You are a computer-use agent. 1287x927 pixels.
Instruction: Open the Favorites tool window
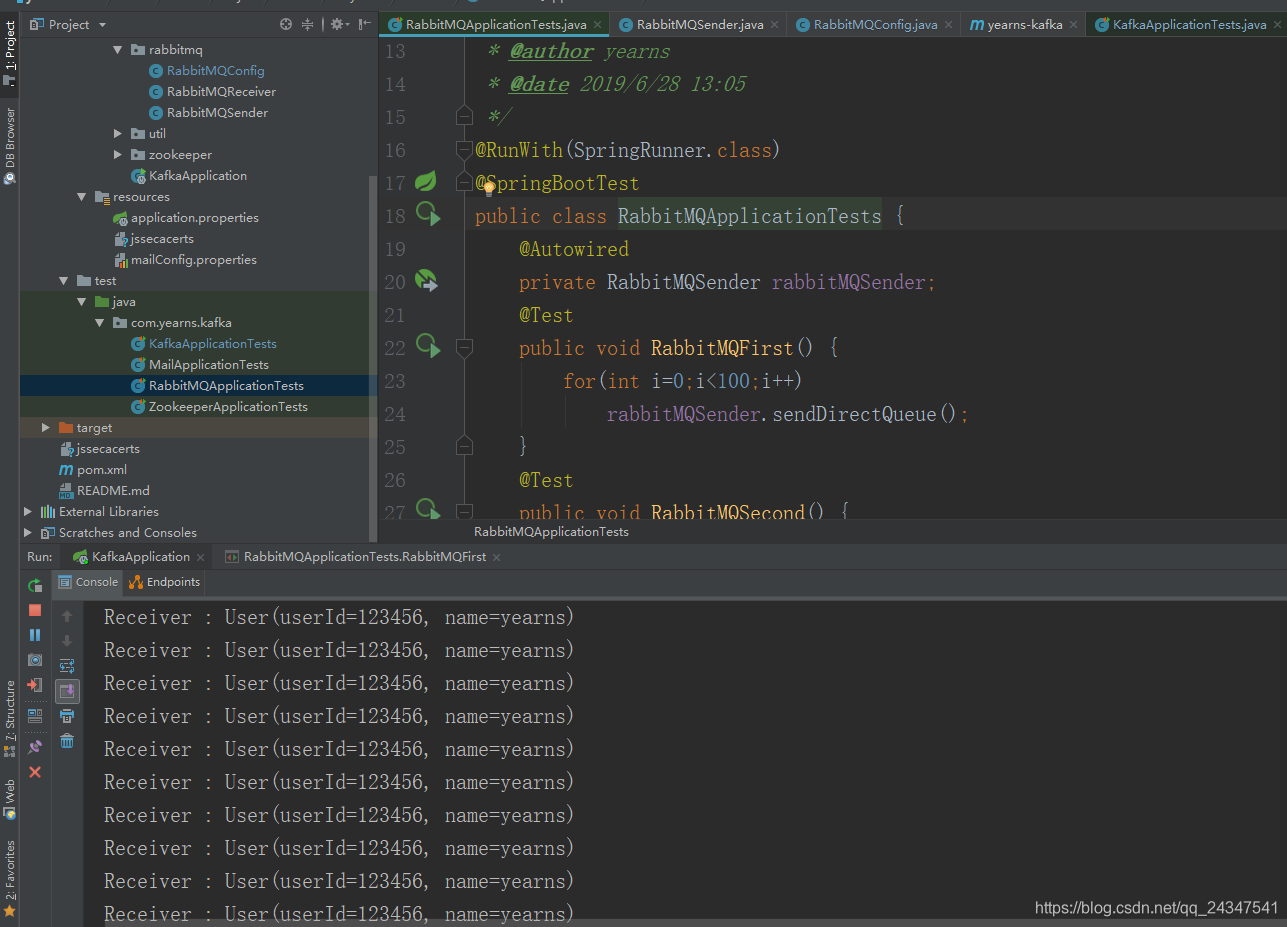(x=9, y=878)
